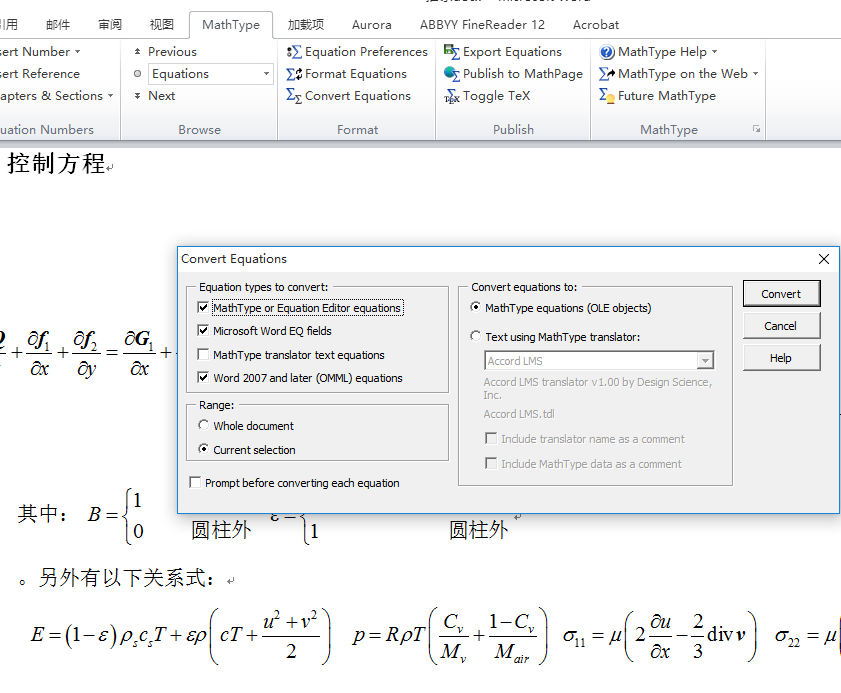Click Publish to MathPage icon
Viewport: 841px width, 693px height.
pos(452,74)
